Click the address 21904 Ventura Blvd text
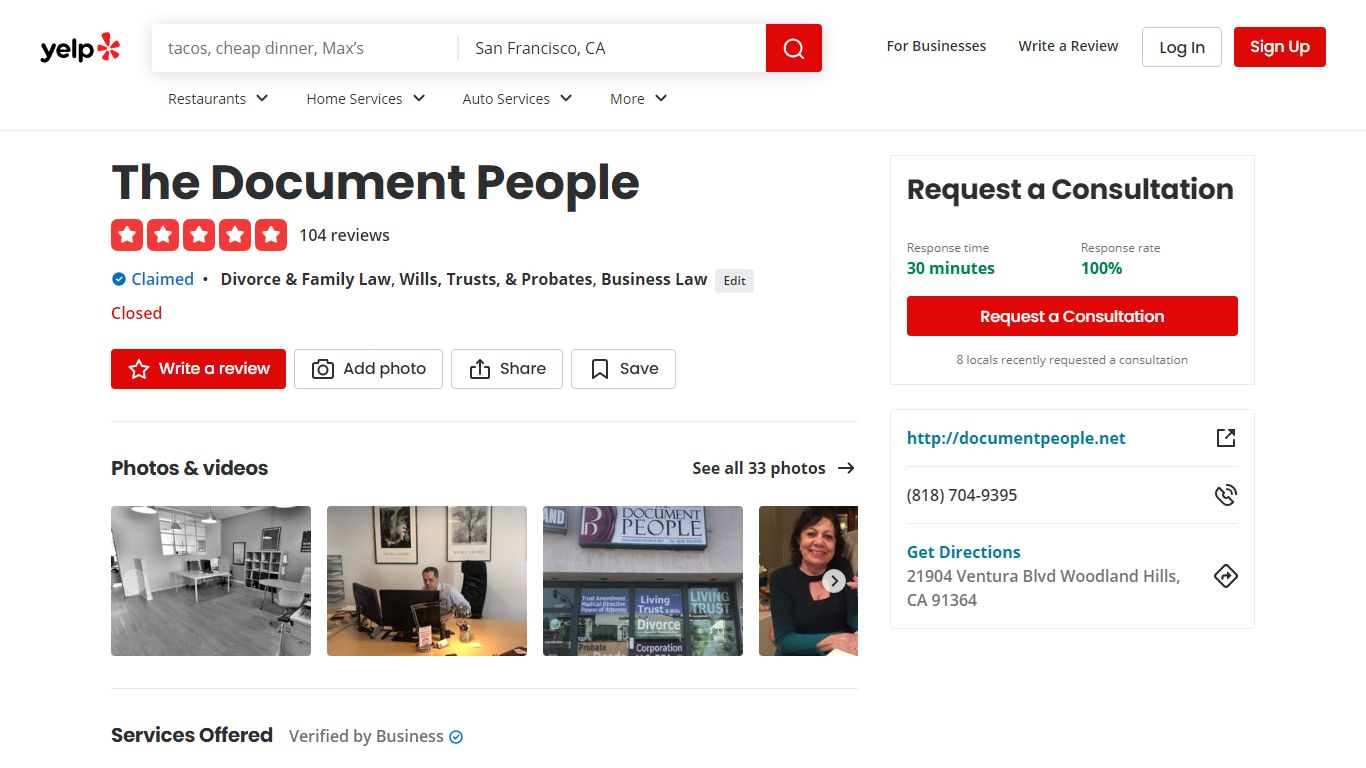Image resolution: width=1366 pixels, height=768 pixels. point(1043,588)
